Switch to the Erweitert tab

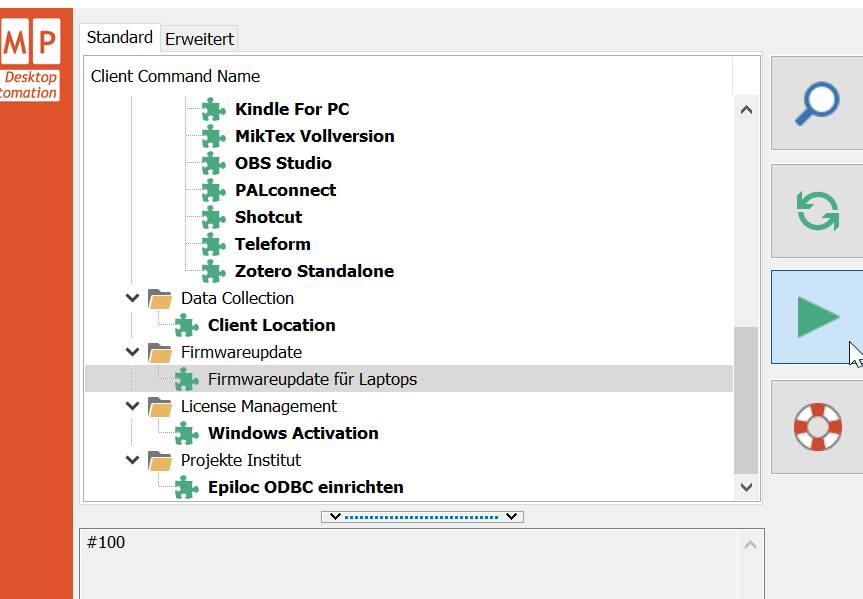click(x=199, y=39)
